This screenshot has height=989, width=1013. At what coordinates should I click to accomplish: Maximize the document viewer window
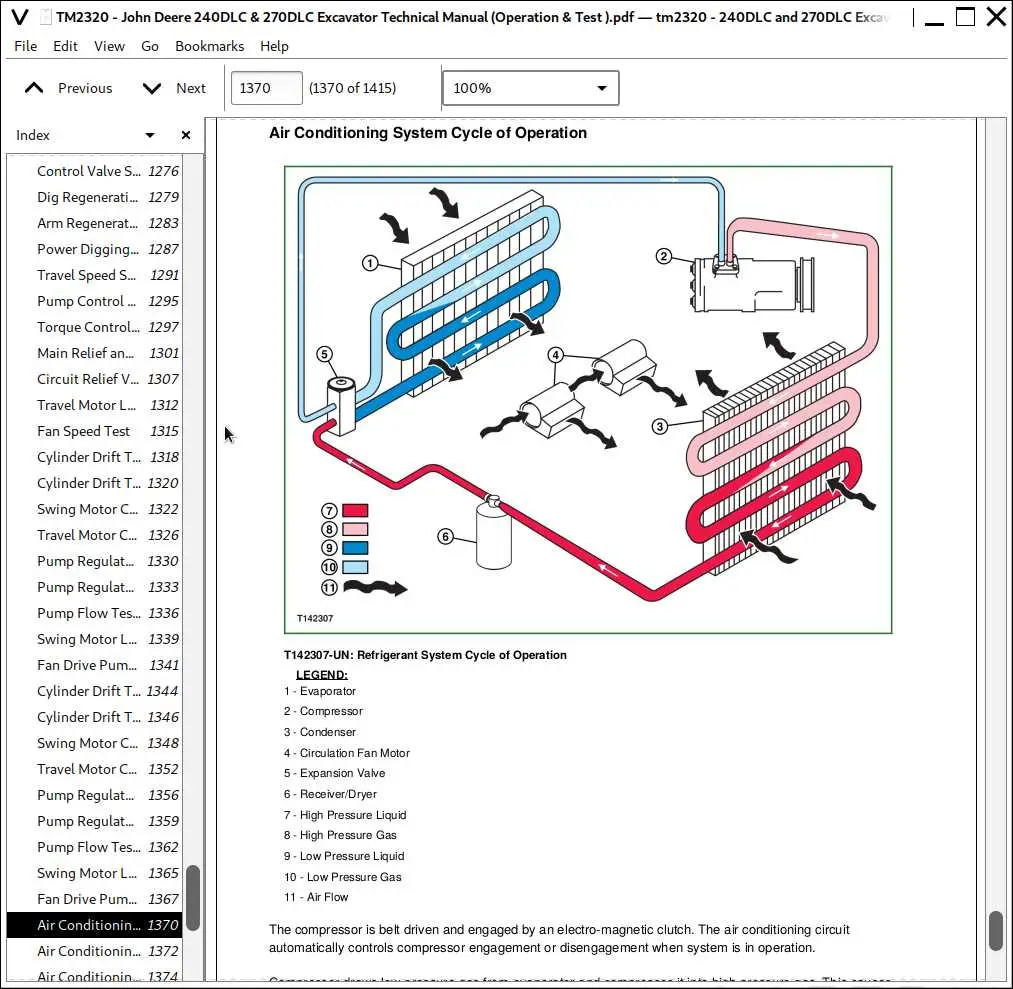tap(965, 17)
